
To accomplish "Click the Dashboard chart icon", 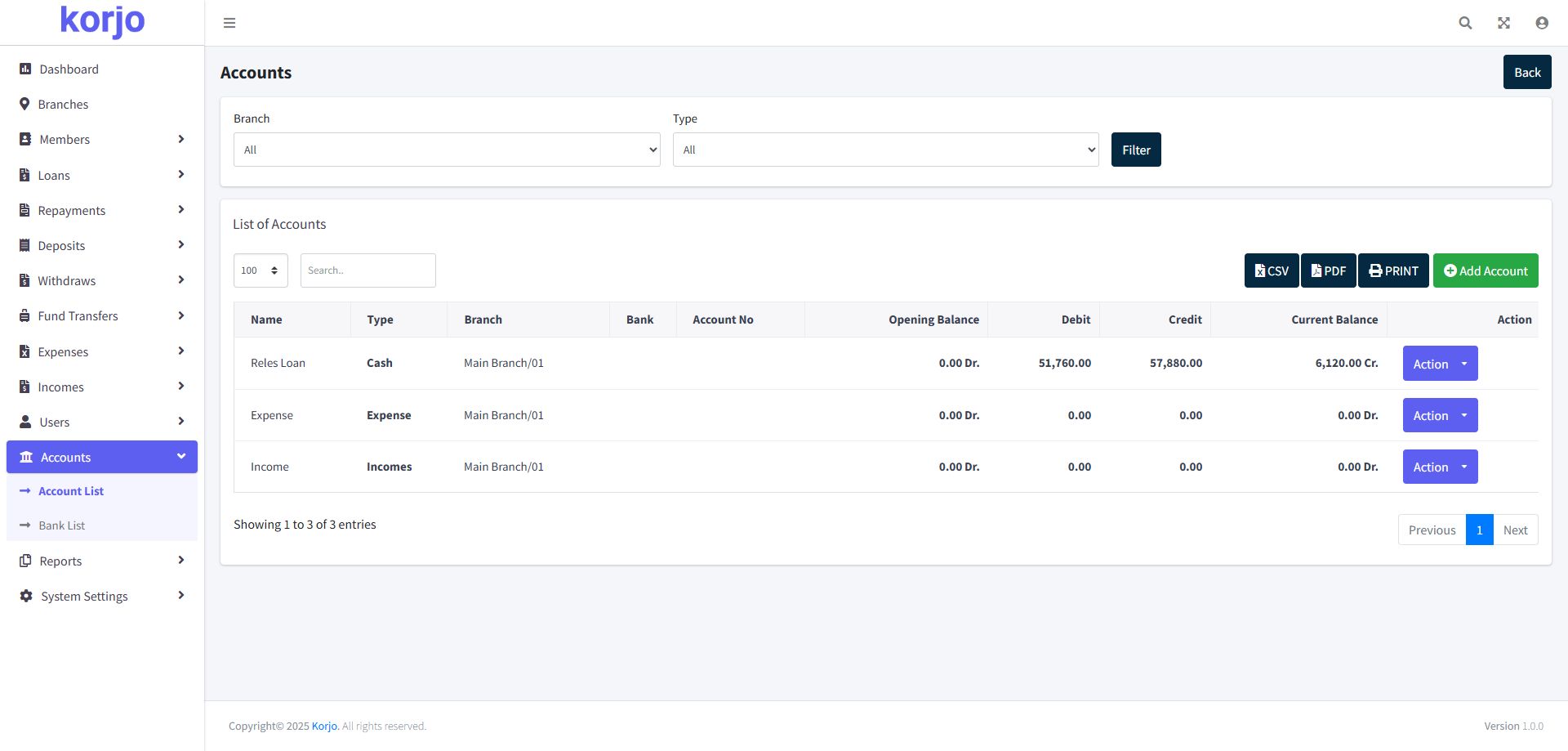I will (25, 69).
